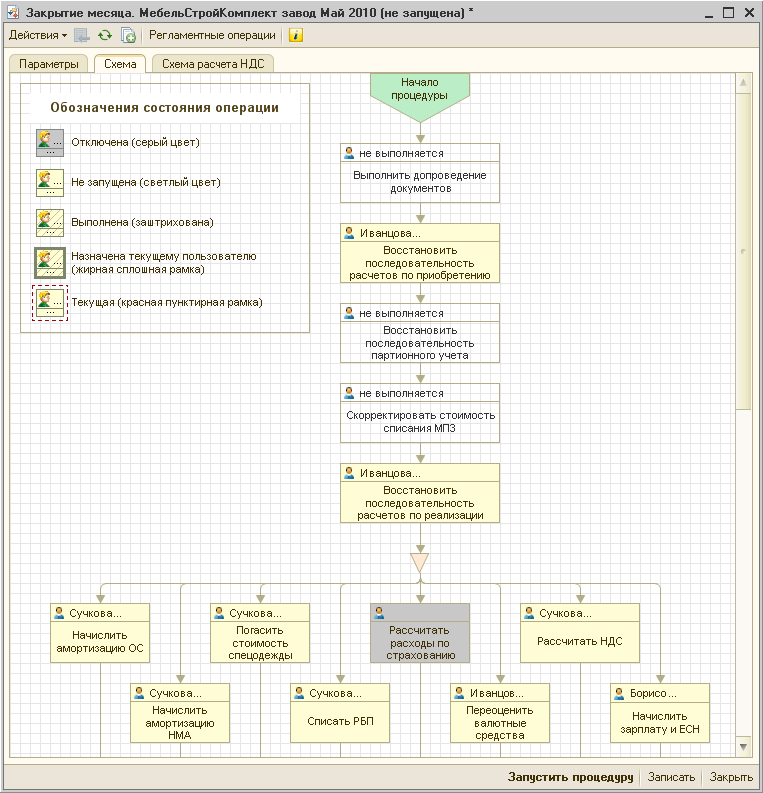Click user icon on 'Рассчитать НДС' block
The width and height of the screenshot is (763, 793).
[529, 613]
